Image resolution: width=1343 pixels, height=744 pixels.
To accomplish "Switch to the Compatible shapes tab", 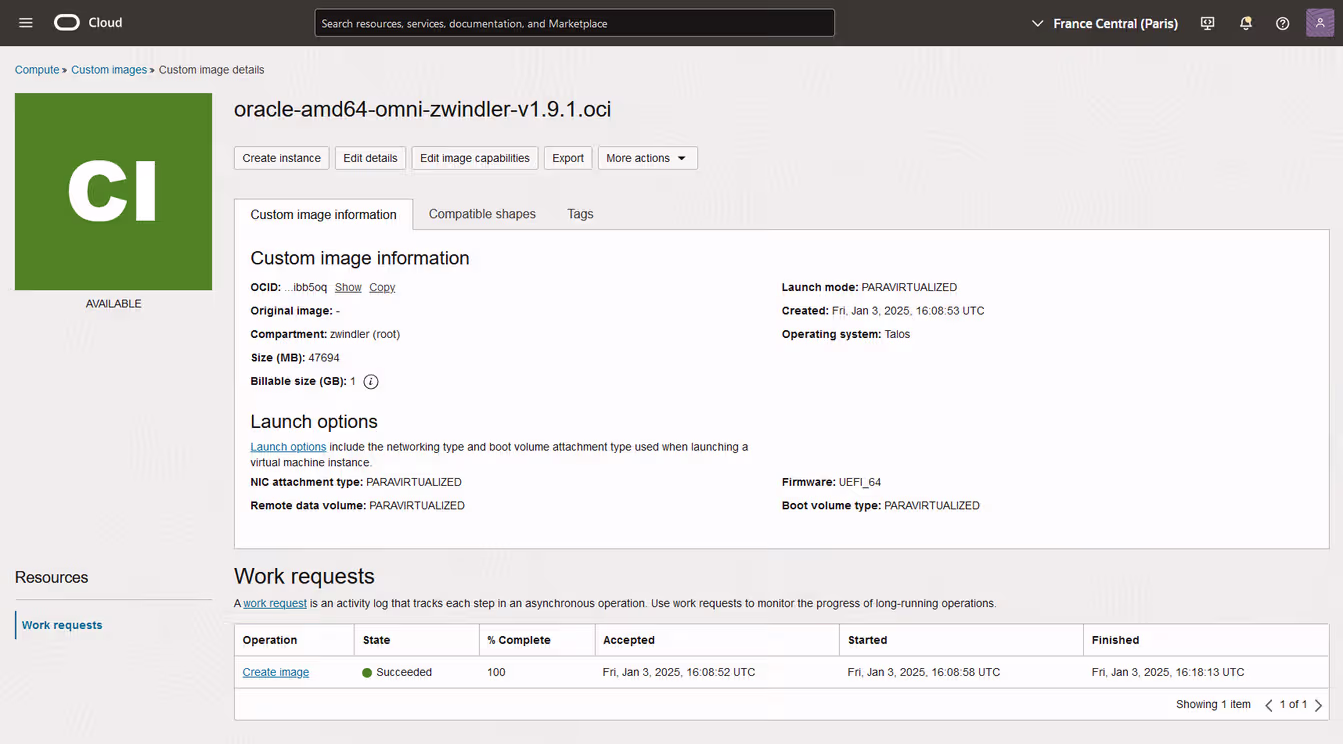I will click(482, 214).
